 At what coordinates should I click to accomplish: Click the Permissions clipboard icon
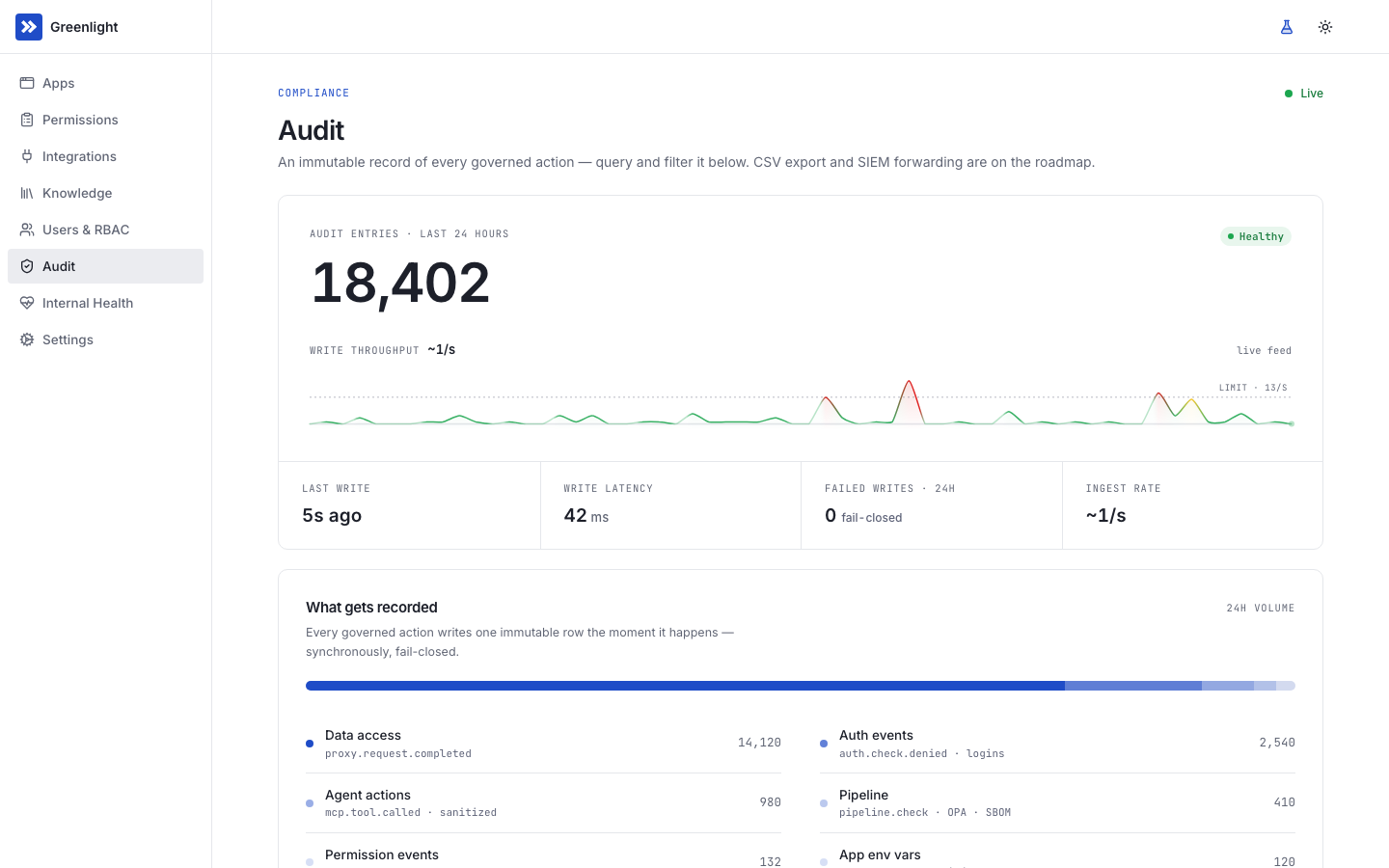27,120
